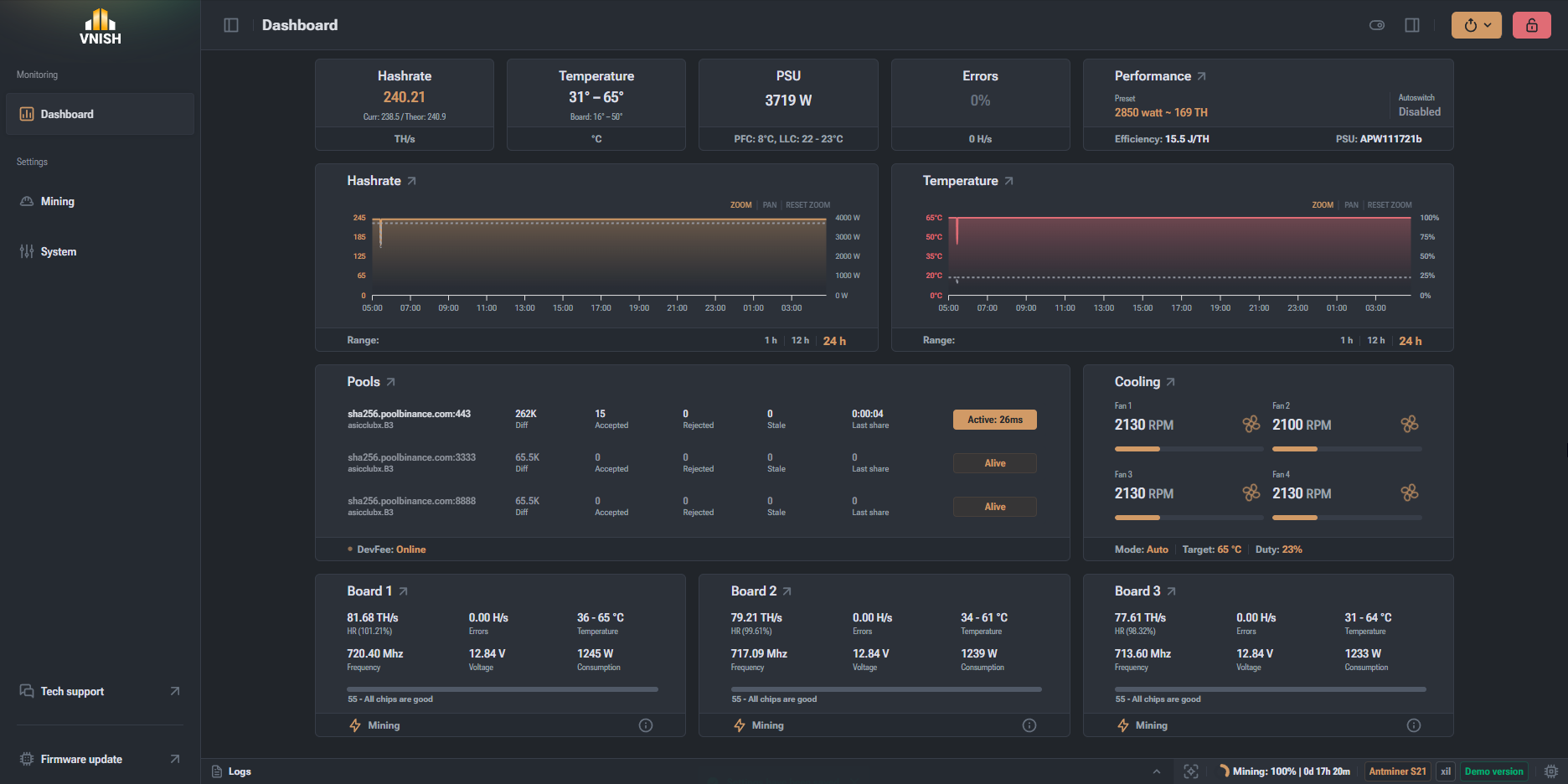The image size is (1568, 784).
Task: Select ZOOM mode on Hashrate chart
Action: pyautogui.click(x=740, y=205)
